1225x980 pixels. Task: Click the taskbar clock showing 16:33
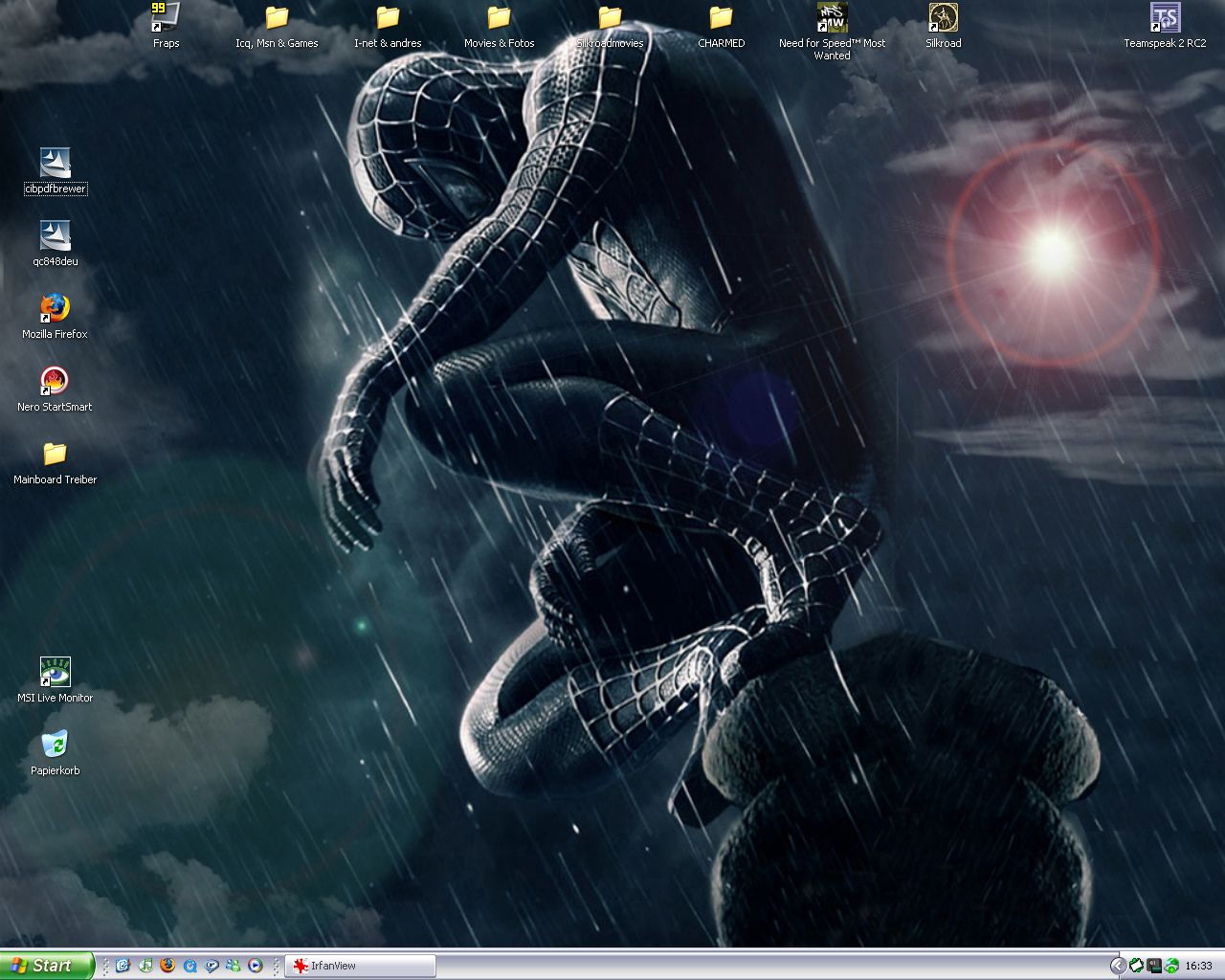click(1198, 966)
